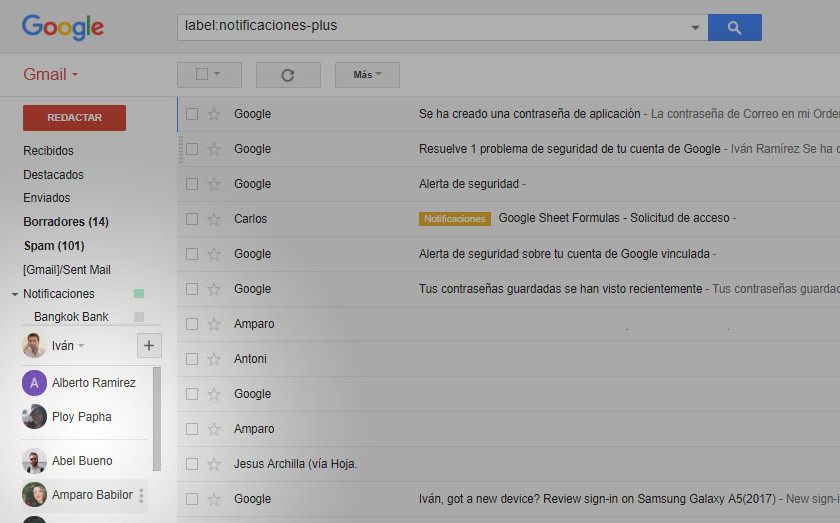Star the Antoni email
Viewport: 840px width, 523px height.
[214, 359]
